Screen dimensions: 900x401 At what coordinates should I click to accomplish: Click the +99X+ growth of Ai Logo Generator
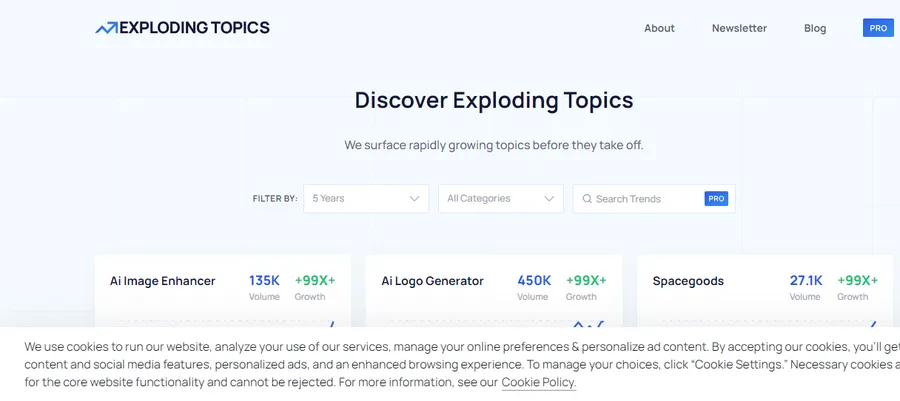(586, 281)
